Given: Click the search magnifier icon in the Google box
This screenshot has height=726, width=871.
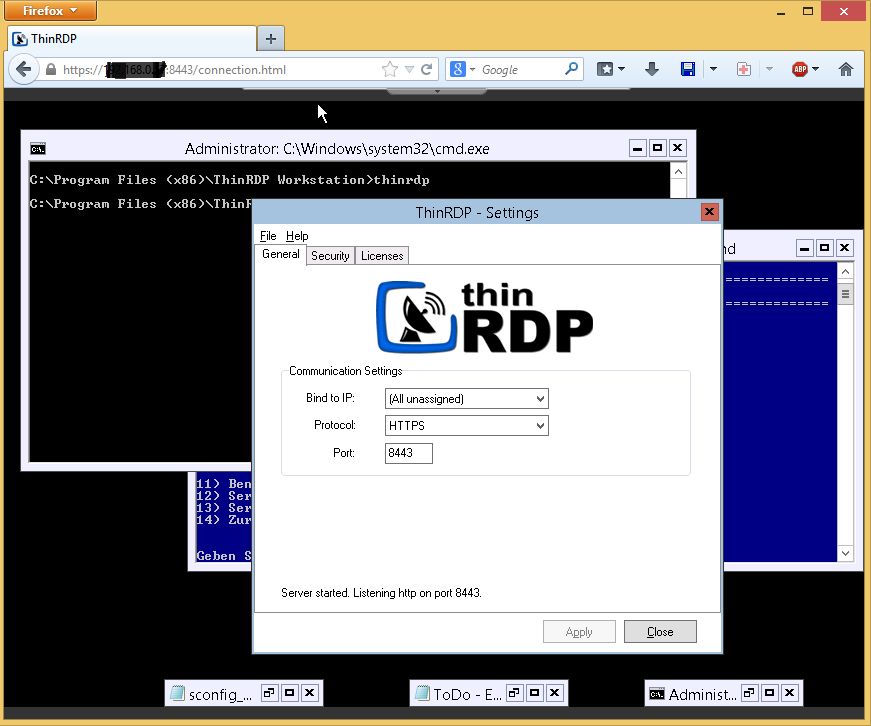Looking at the screenshot, I should coord(571,69).
